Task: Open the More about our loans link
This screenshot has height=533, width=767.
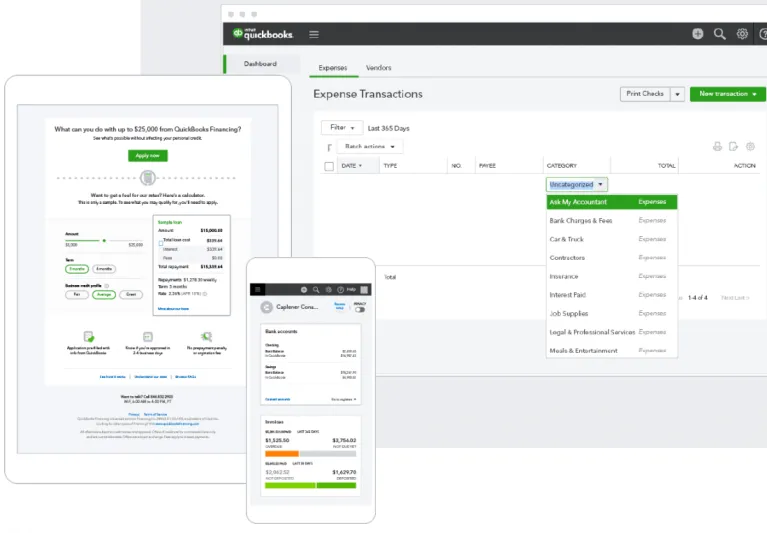Action: (x=173, y=309)
